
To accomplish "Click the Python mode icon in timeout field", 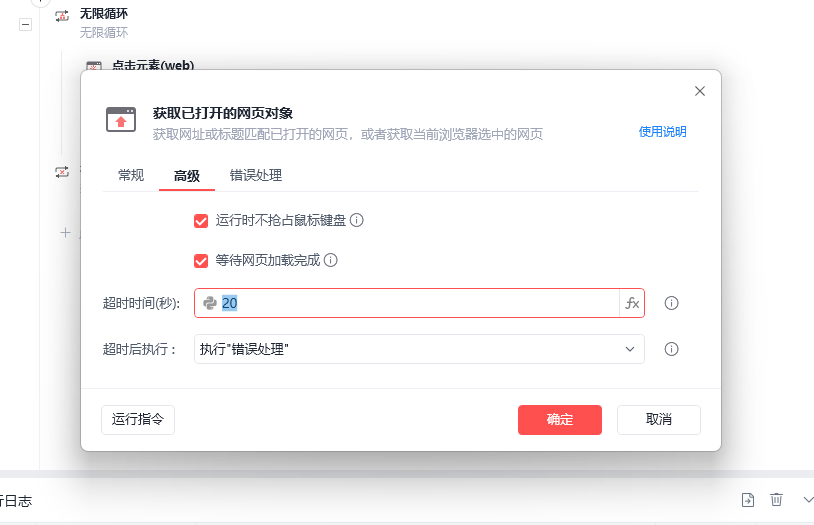I will [210, 303].
